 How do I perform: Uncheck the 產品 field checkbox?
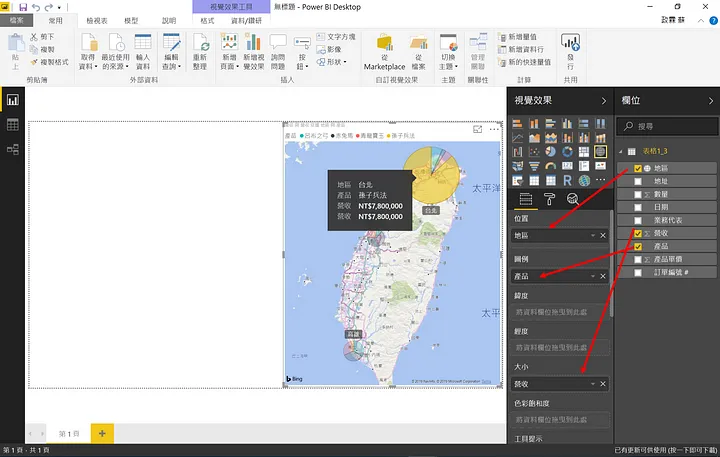click(x=638, y=247)
